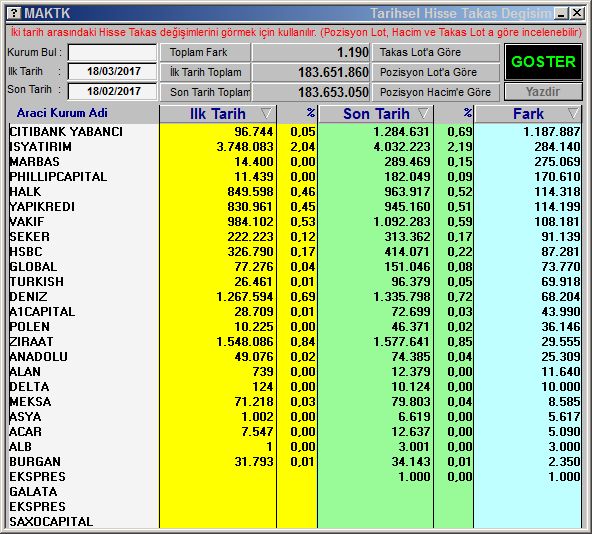The image size is (592, 534).
Task: Click Fark value 1.187.887
Action: (x=552, y=131)
